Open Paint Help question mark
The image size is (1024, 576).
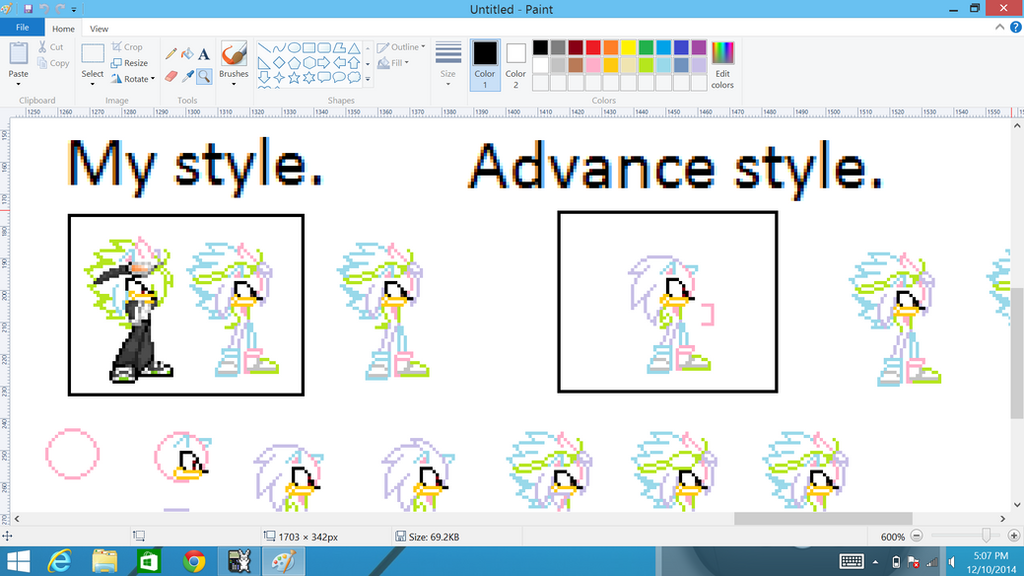pyautogui.click(x=1016, y=27)
